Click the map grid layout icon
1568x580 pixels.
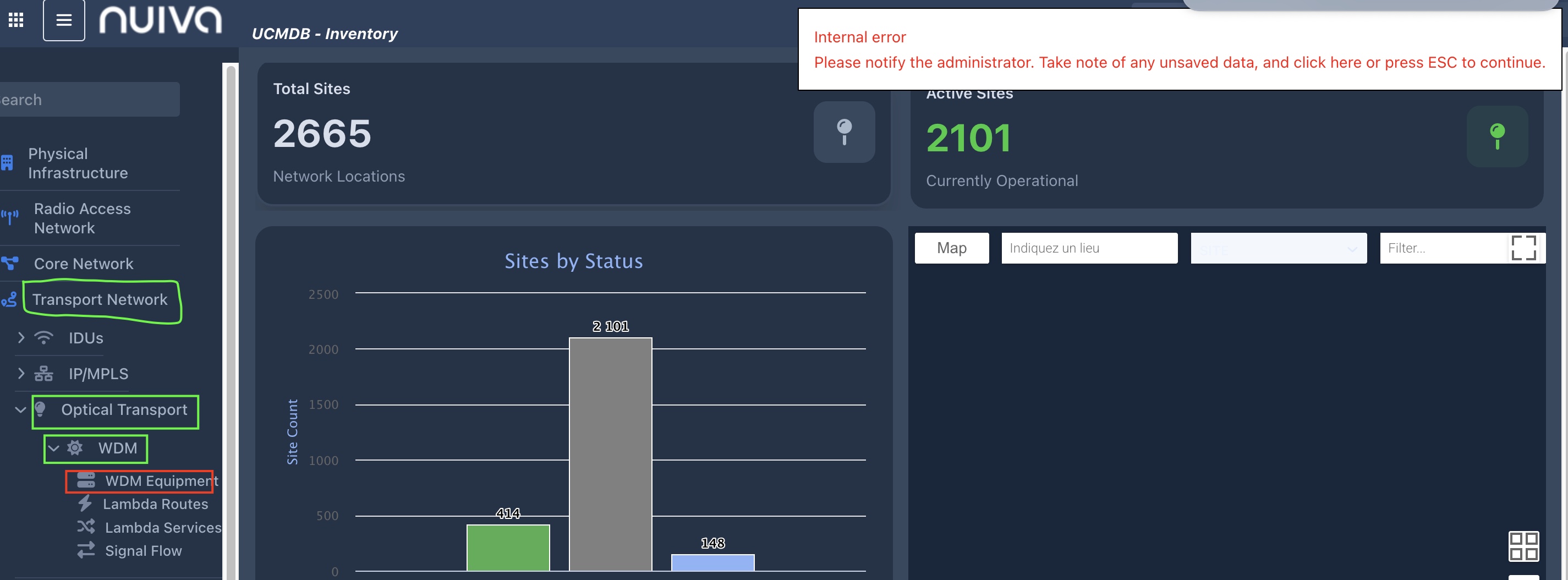pyautogui.click(x=1523, y=546)
